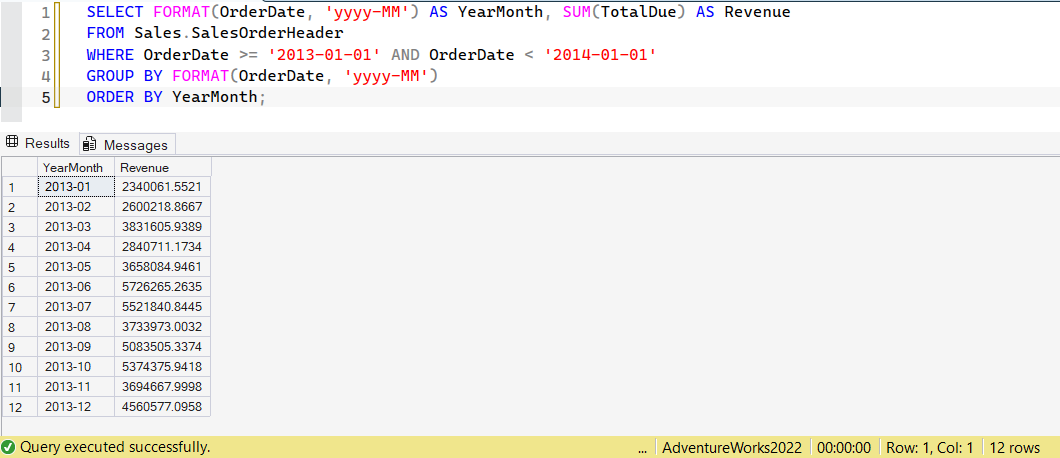Select entire row 1 via row header
The image size is (1060, 458).
click(20, 187)
